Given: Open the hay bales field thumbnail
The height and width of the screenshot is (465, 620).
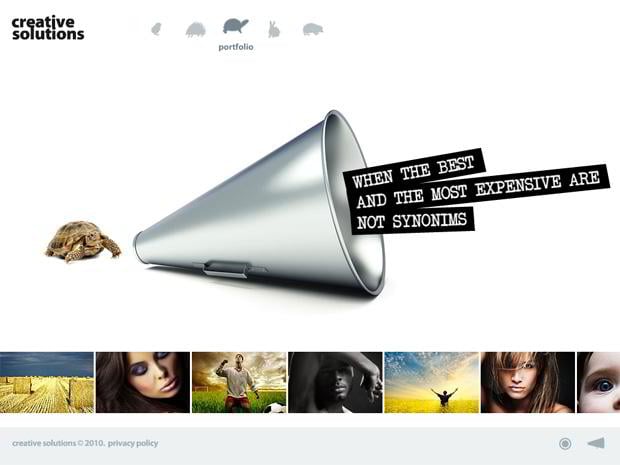Looking at the screenshot, I should click(47, 382).
